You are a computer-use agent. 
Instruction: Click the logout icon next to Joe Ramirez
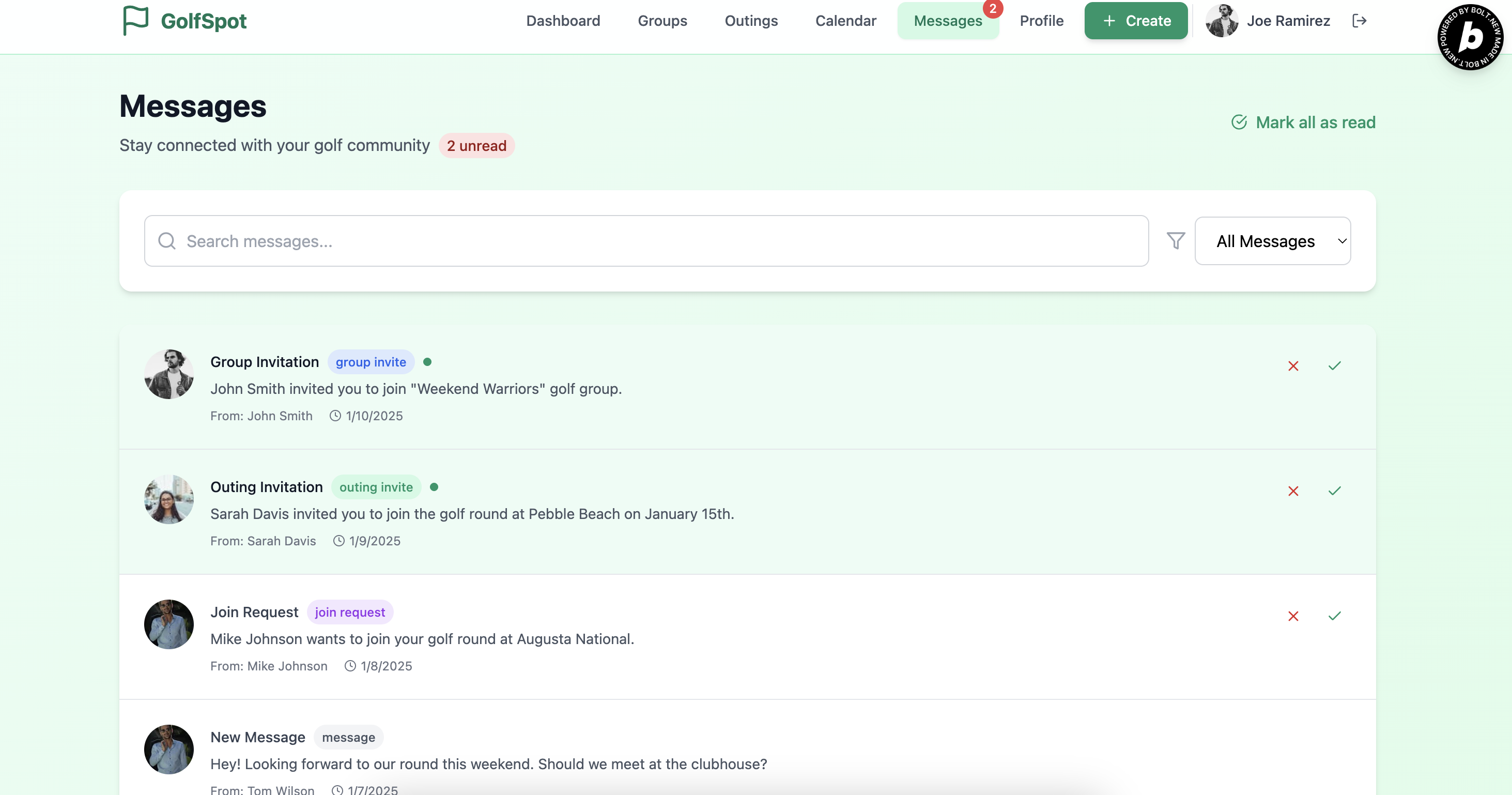tap(1359, 21)
